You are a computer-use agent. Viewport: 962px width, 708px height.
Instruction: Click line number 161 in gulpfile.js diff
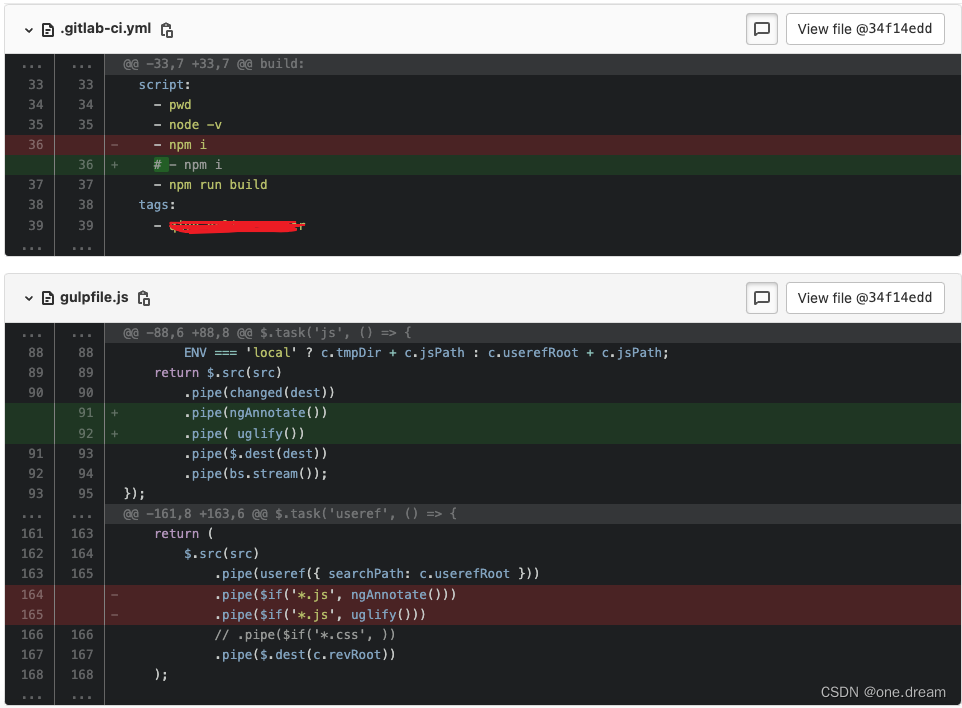coord(30,533)
